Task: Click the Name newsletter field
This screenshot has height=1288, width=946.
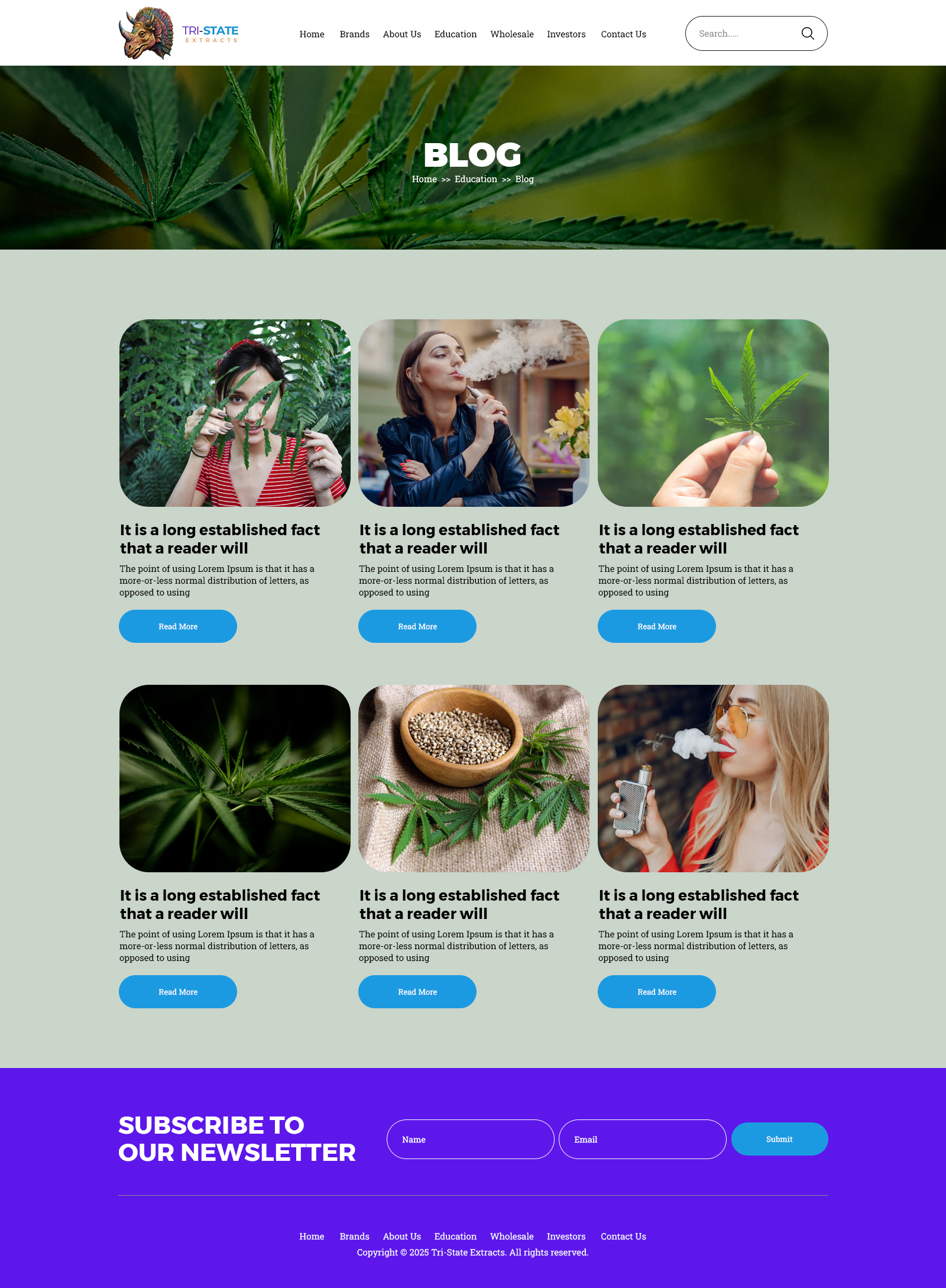Action: click(x=471, y=1139)
